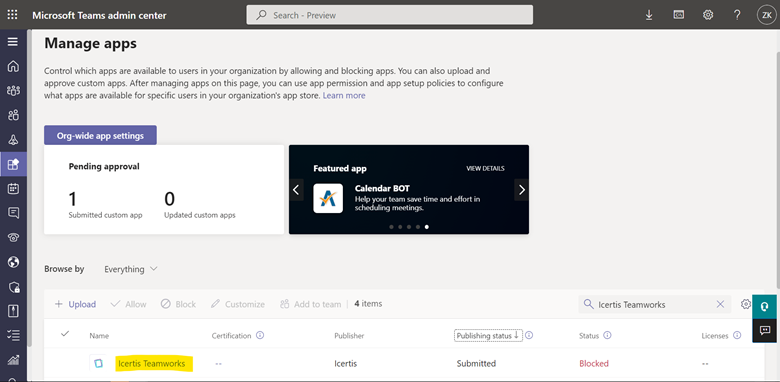This screenshot has width=780, height=382.
Task: Open the teal help headset widget
Action: [x=765, y=306]
